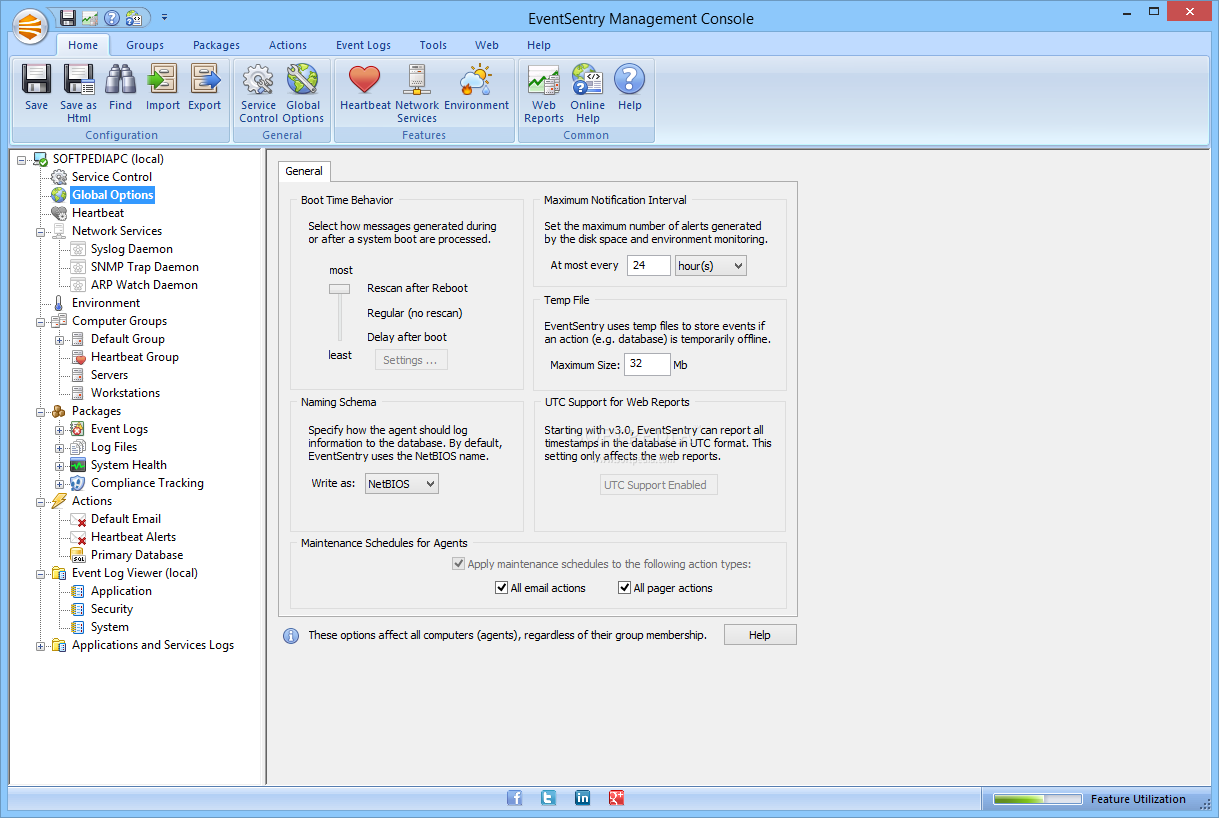Image resolution: width=1219 pixels, height=818 pixels.
Task: Select Primary Database action in tree
Action: [x=136, y=555]
